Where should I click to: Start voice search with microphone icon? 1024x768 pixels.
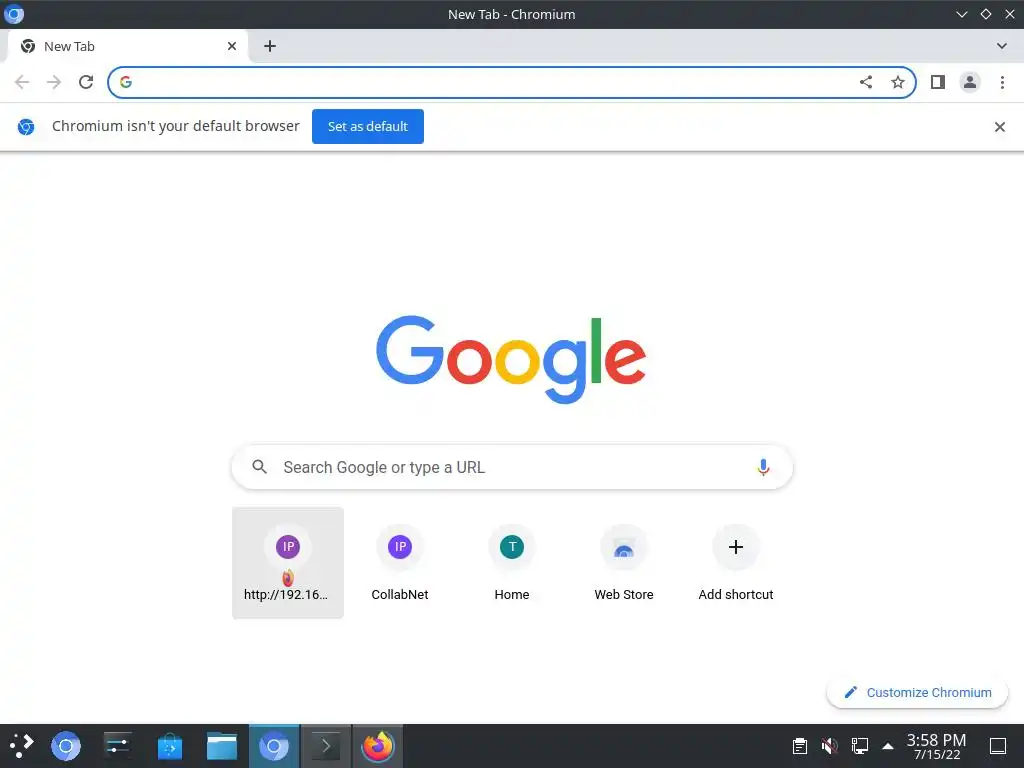[763, 468]
